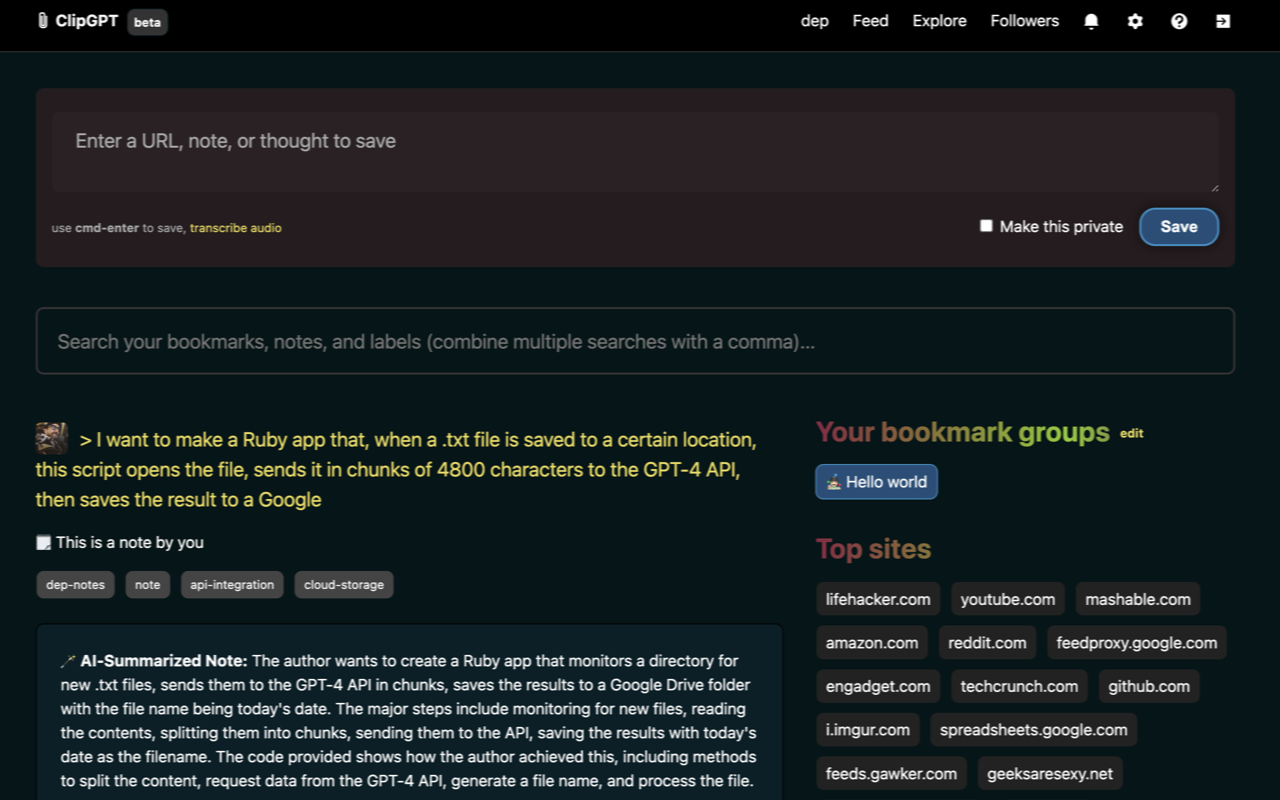This screenshot has width=1280, height=800.
Task: Click the 'Your bookmark groups' heading
Action: [963, 432]
